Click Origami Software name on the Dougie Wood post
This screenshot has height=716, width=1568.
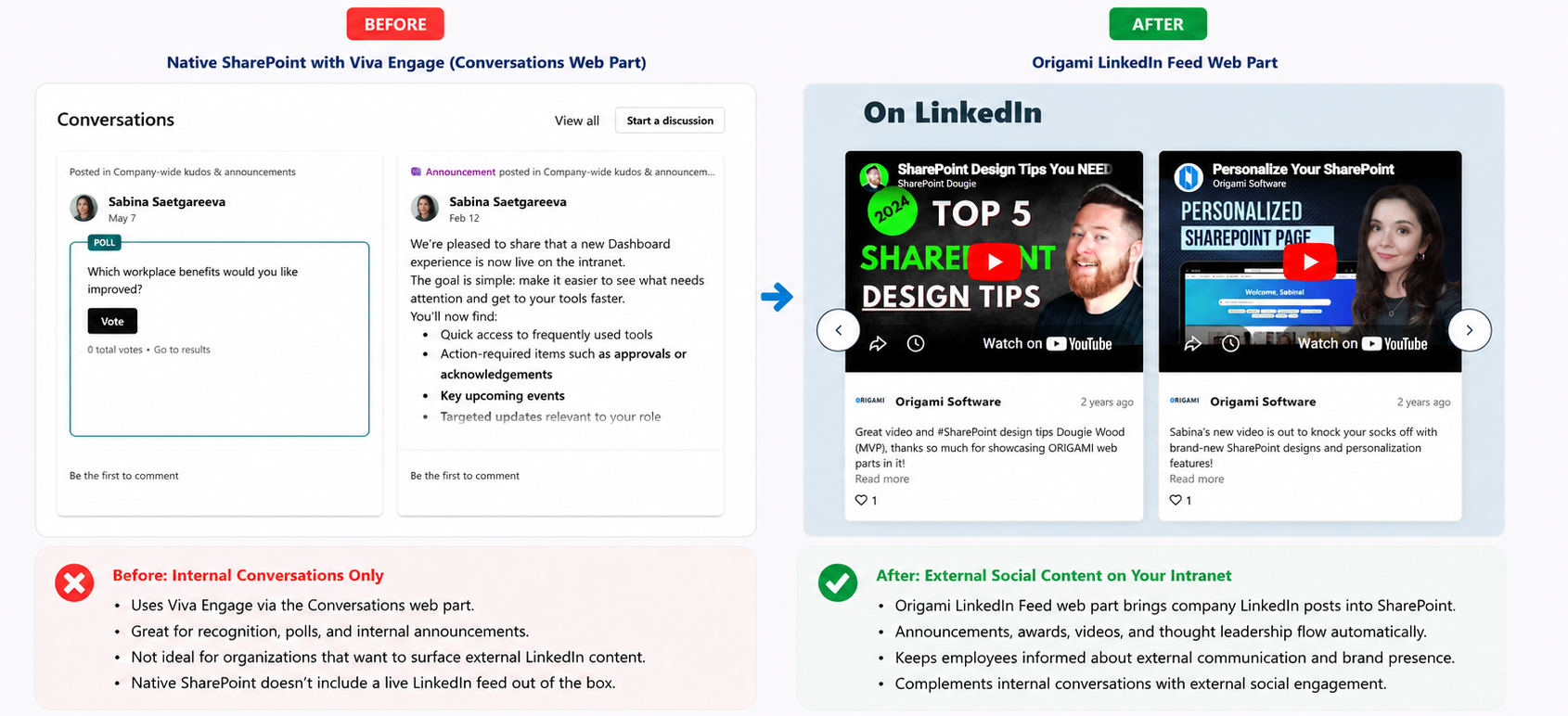[948, 402]
